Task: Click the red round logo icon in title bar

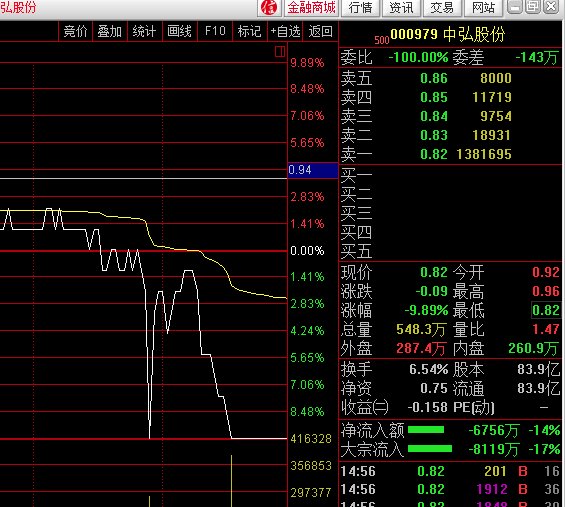Action: point(269,7)
